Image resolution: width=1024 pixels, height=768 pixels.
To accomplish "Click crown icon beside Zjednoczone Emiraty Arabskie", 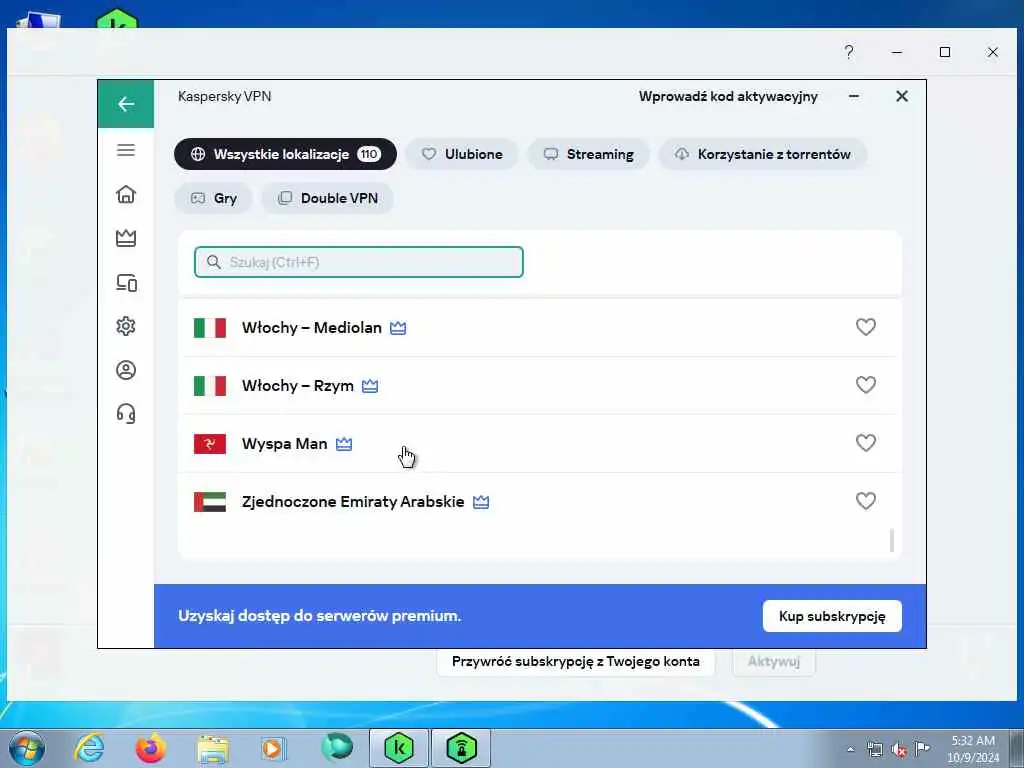I will (481, 502).
